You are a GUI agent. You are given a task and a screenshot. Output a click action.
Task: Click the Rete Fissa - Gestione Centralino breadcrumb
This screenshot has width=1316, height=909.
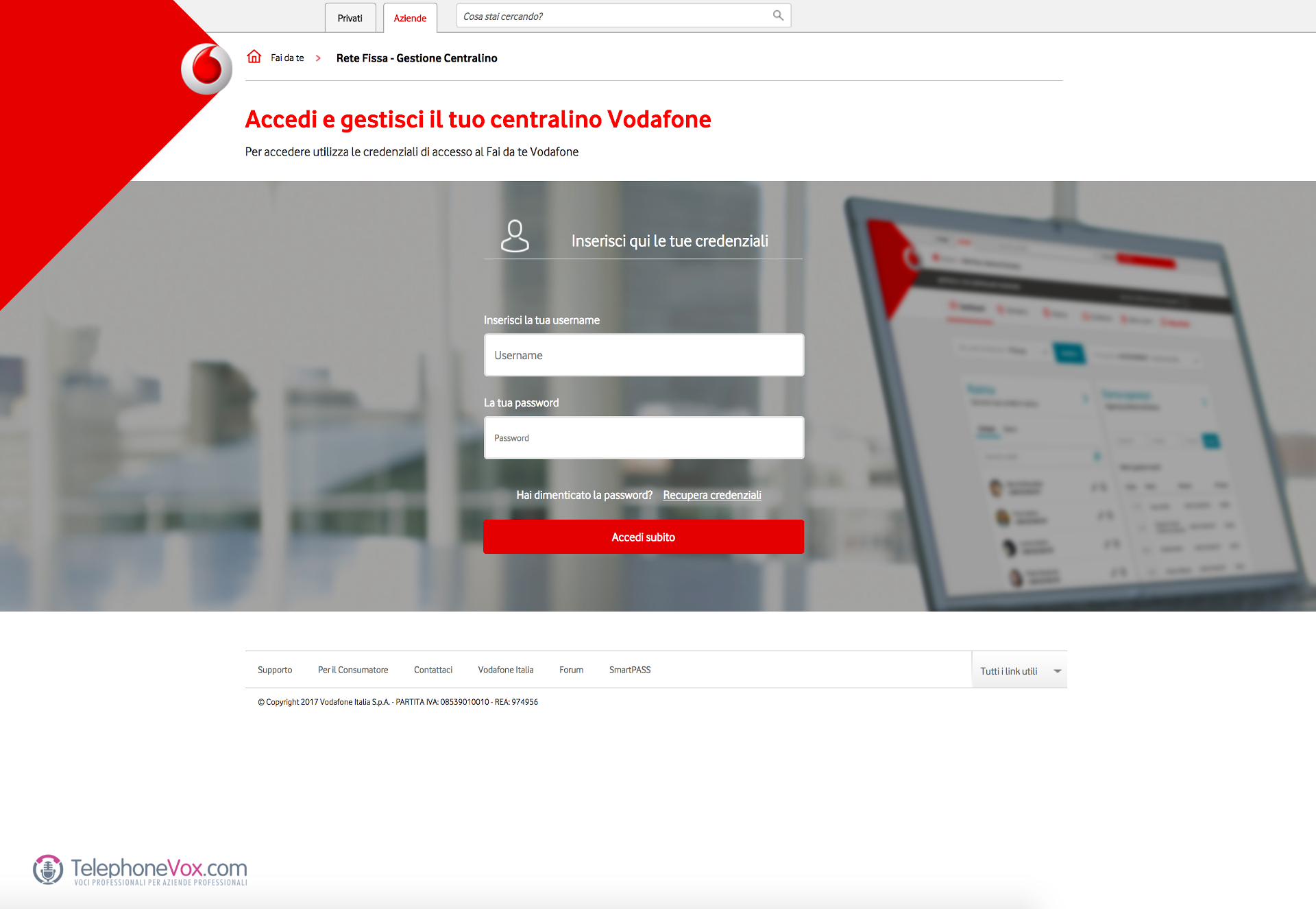pos(417,58)
